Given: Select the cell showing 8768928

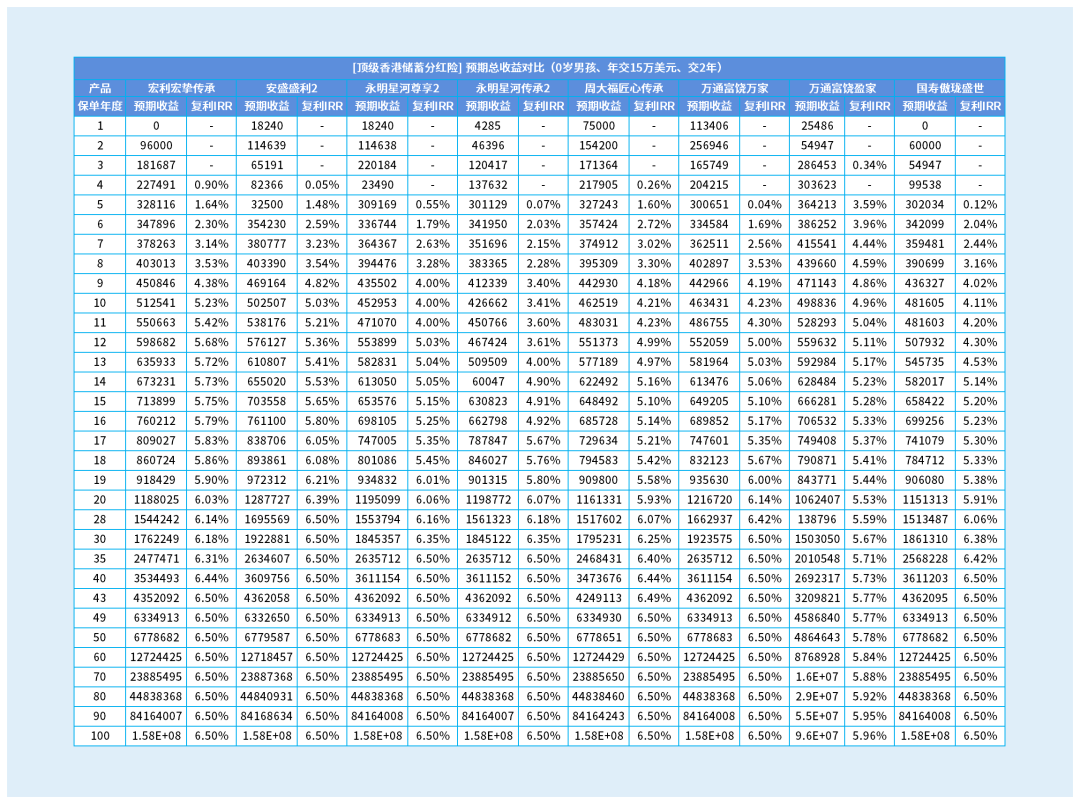Looking at the screenshot, I should [x=818, y=657].
